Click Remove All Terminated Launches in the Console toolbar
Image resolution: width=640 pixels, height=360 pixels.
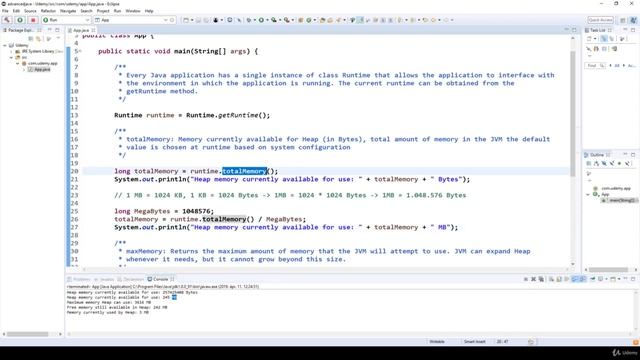pos(541,279)
